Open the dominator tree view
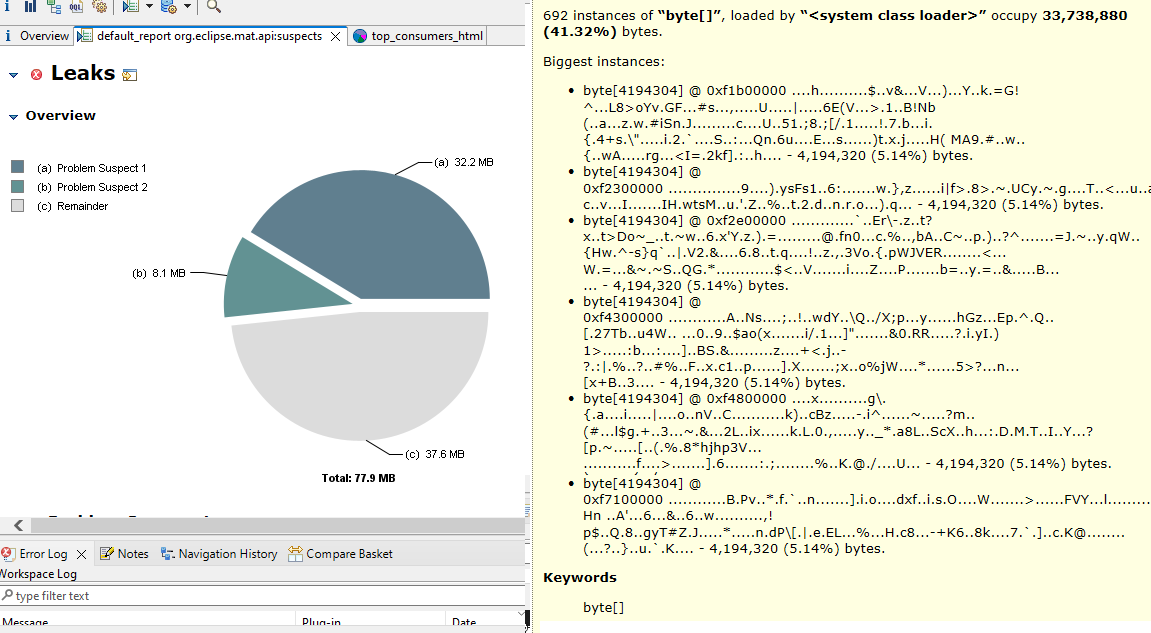1151x633 pixels. [x=54, y=7]
